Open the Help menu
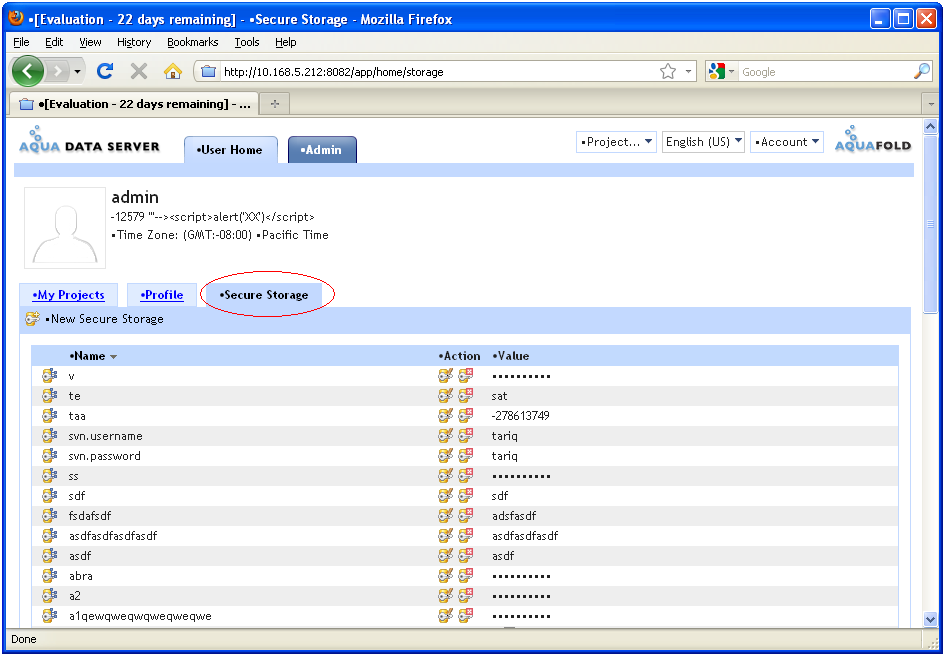This screenshot has height=656, width=946. pos(285,42)
